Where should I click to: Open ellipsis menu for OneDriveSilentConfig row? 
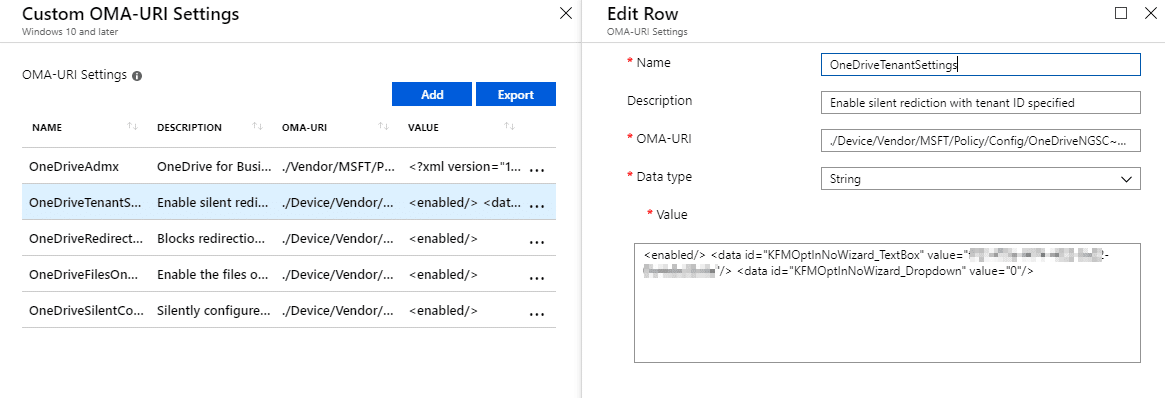tap(536, 314)
